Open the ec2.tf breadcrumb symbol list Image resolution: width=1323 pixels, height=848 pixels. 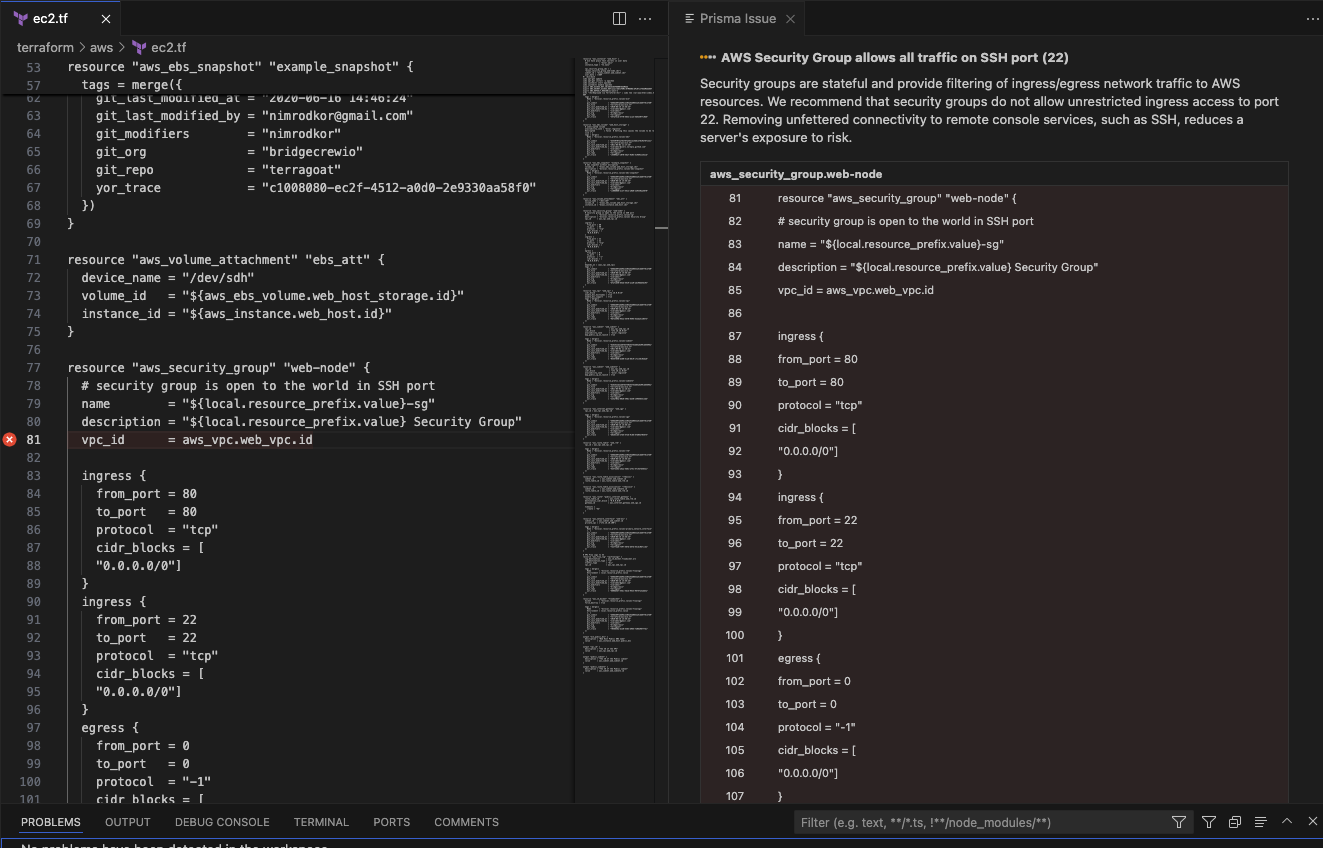coord(168,47)
